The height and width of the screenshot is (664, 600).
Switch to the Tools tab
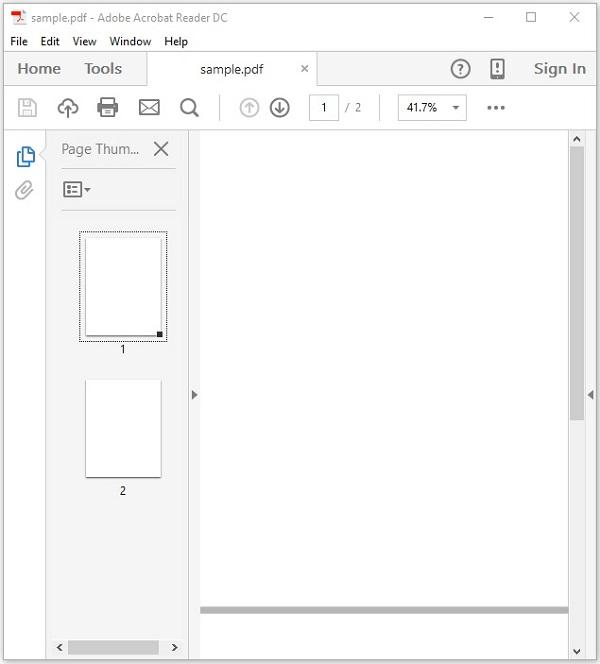(103, 69)
